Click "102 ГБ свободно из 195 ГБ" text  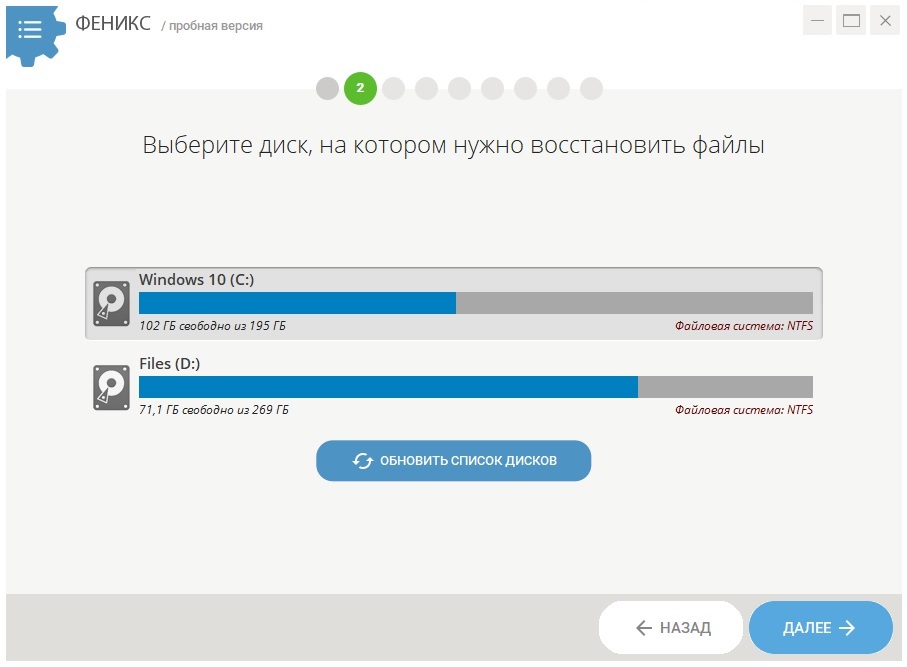(212, 326)
